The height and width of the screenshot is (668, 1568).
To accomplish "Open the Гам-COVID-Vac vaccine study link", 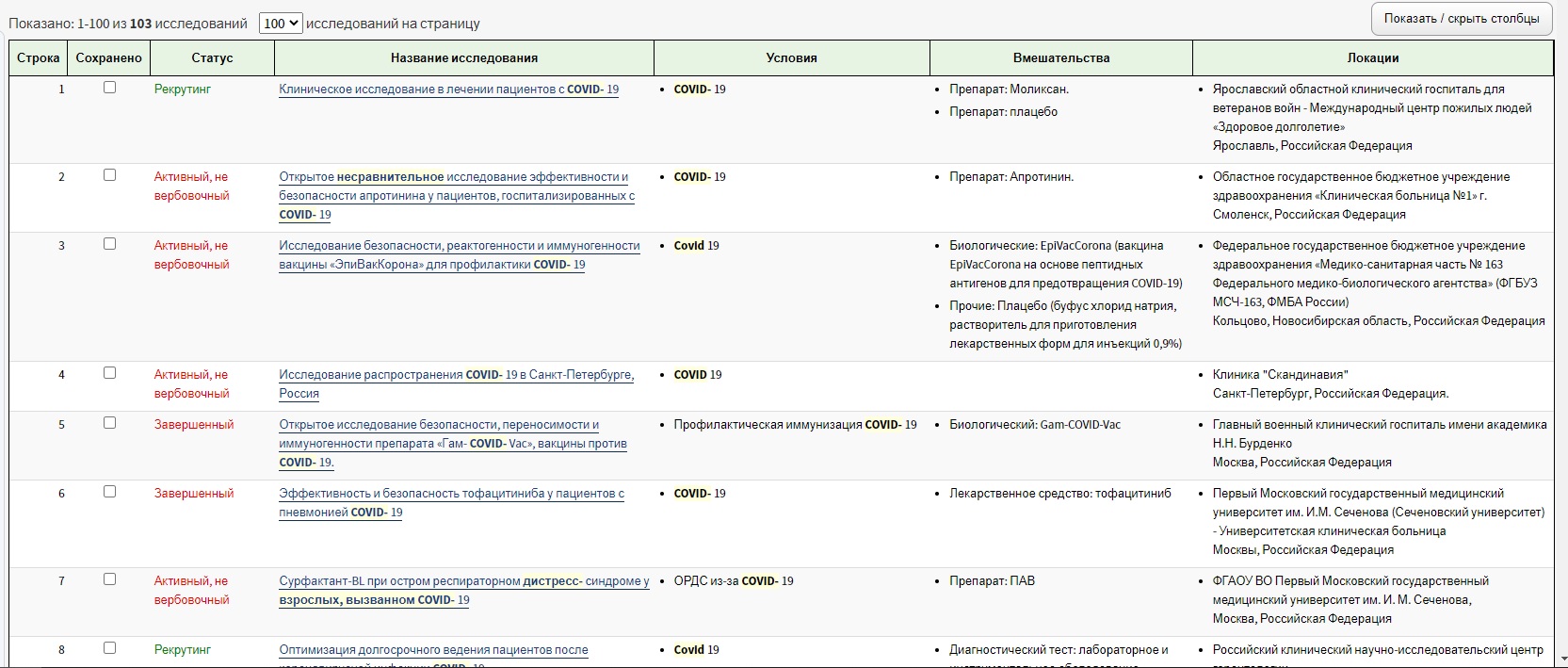I will (x=453, y=444).
